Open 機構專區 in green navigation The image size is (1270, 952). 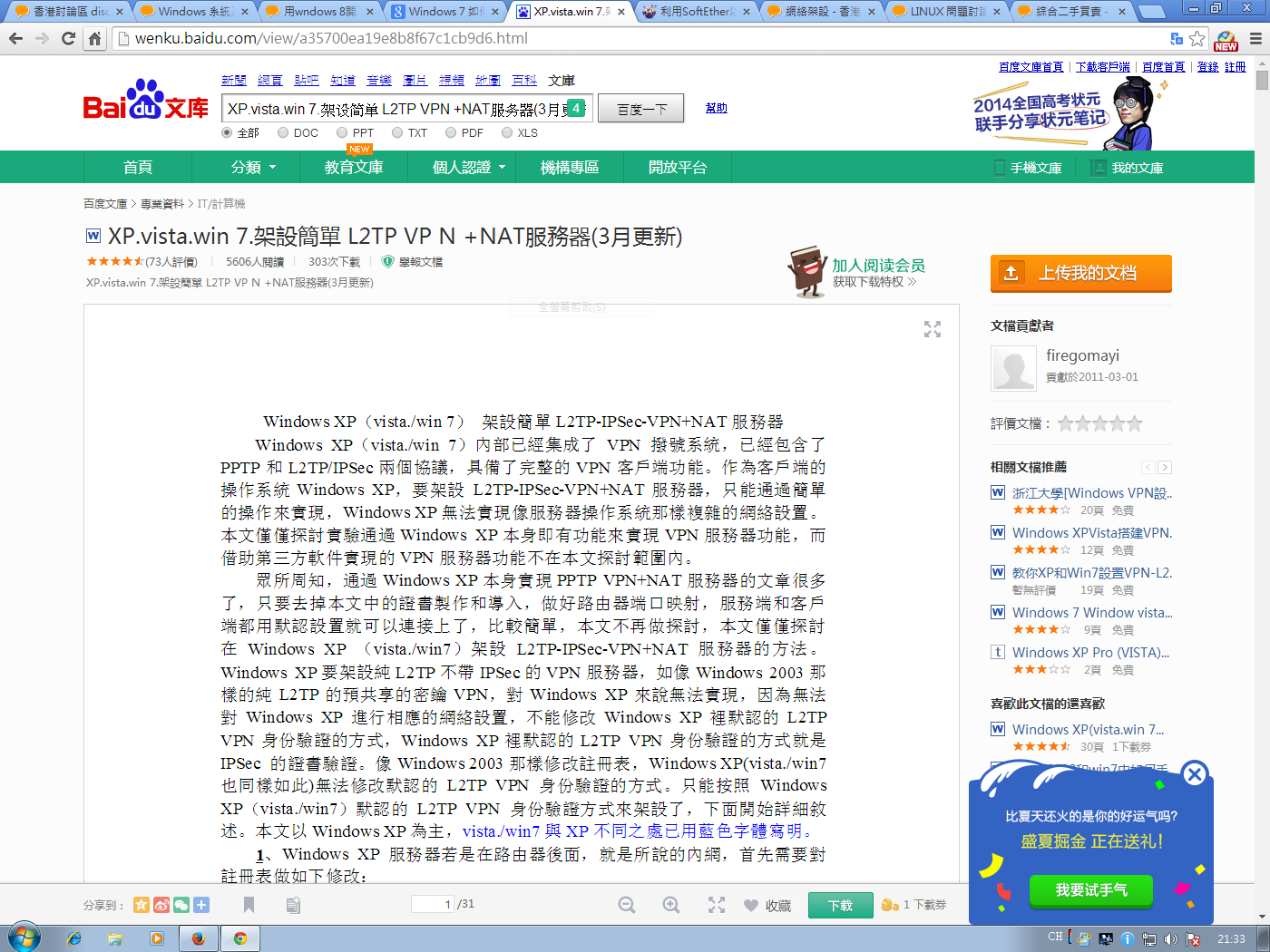[570, 168]
